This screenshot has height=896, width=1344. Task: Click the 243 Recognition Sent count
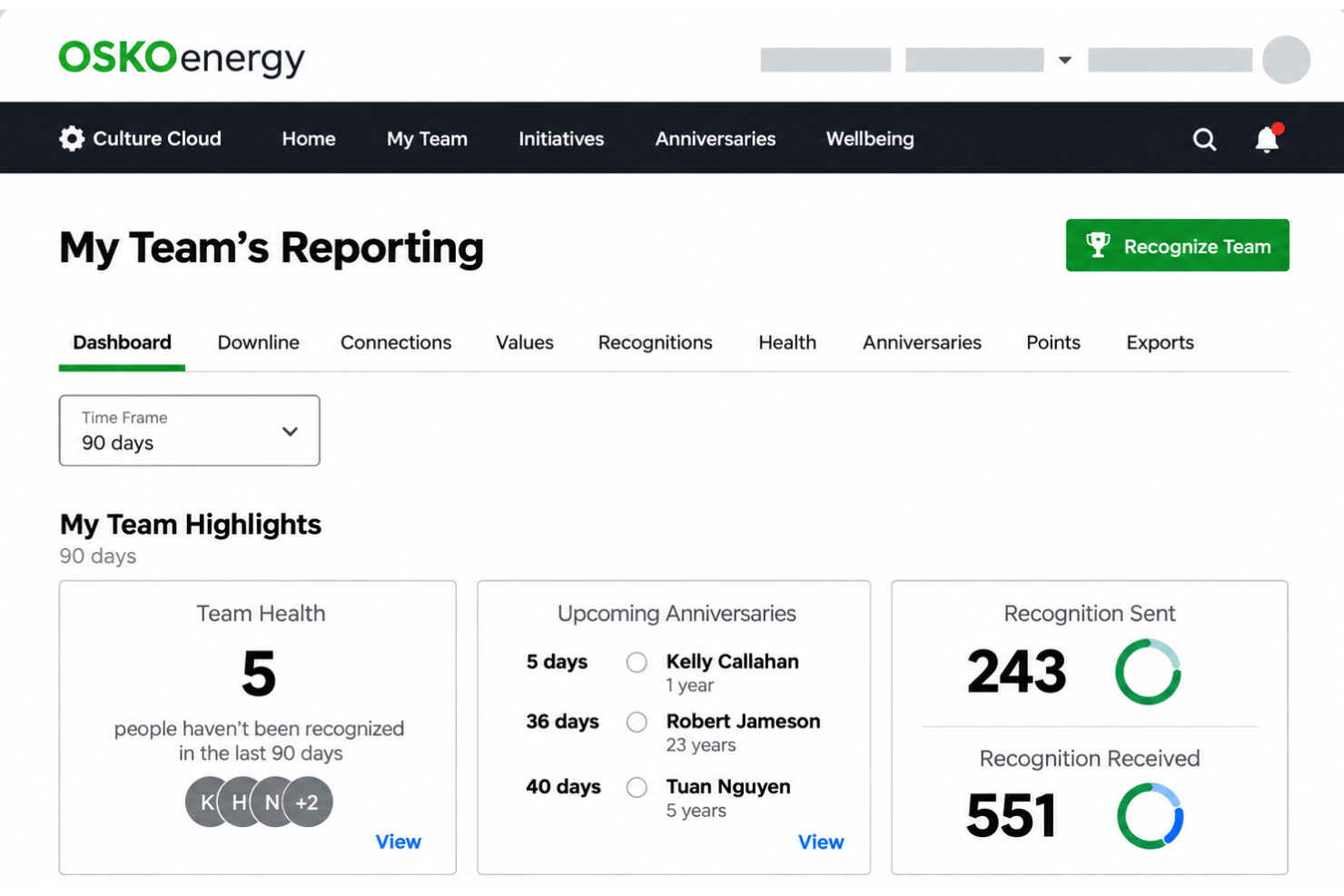1016,672
